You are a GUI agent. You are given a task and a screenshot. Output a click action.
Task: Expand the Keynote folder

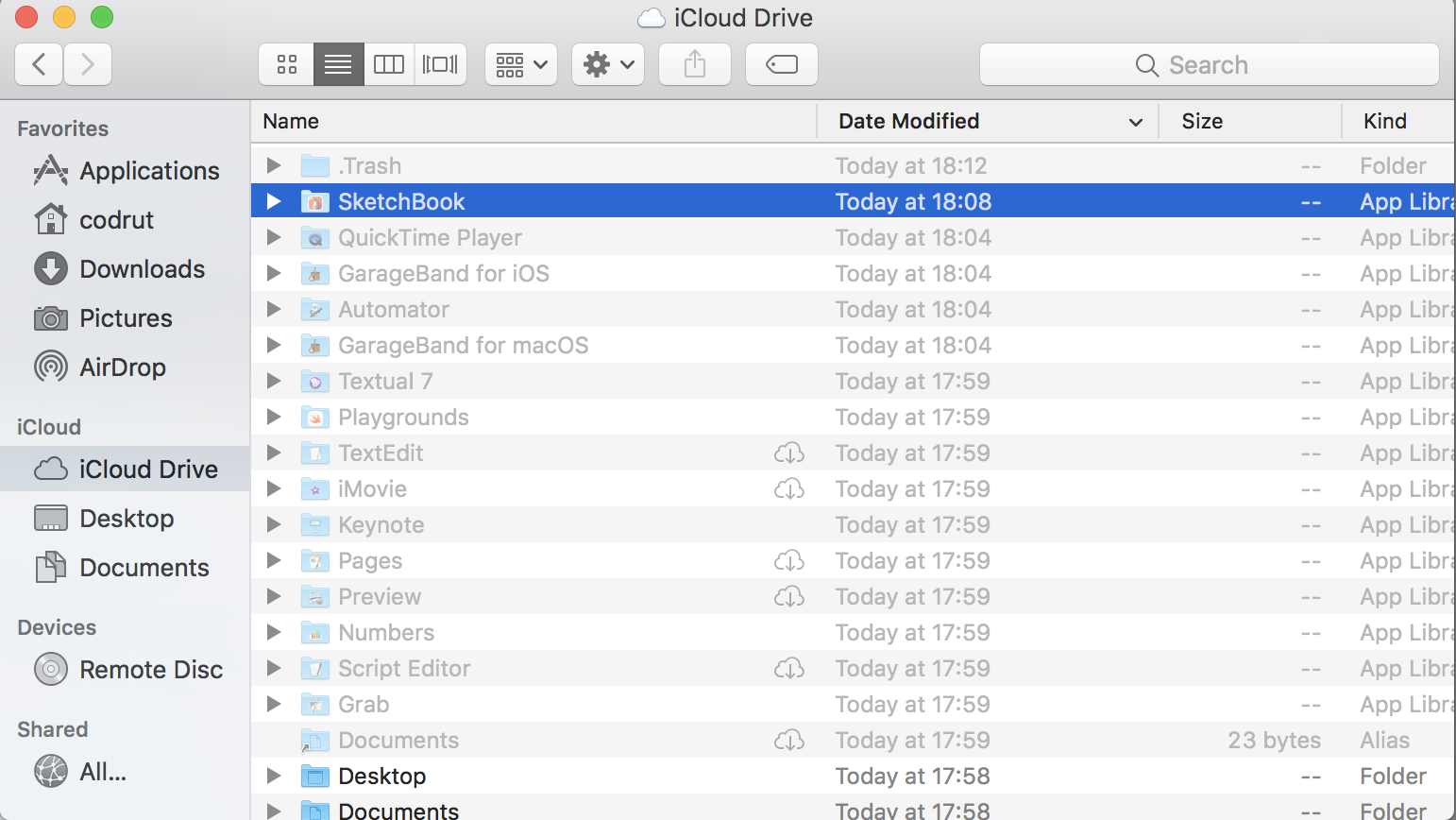pos(274,524)
